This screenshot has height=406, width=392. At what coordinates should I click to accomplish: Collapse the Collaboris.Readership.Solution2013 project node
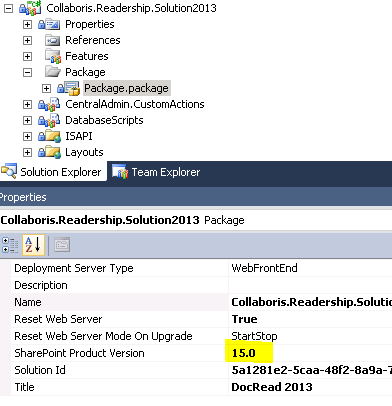pos(8,8)
